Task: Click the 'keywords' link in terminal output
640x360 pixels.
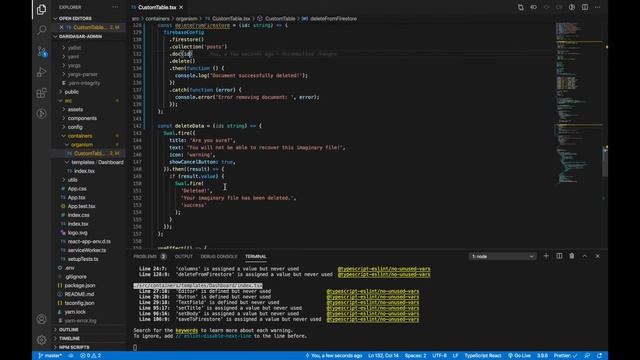Action: coord(187,330)
